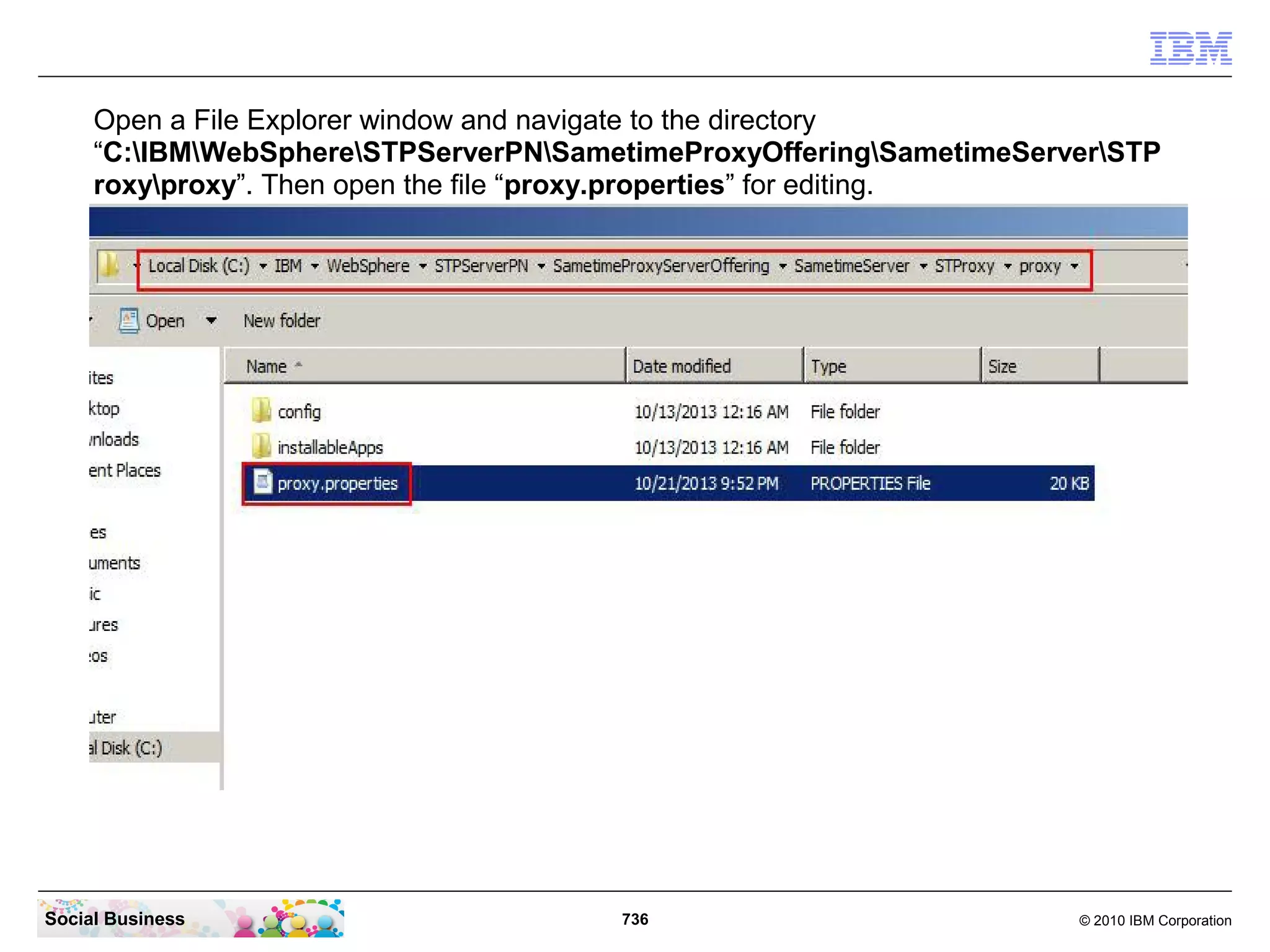Open Recent Places in navigation pane
The width and height of the screenshot is (1270, 952).
point(125,470)
